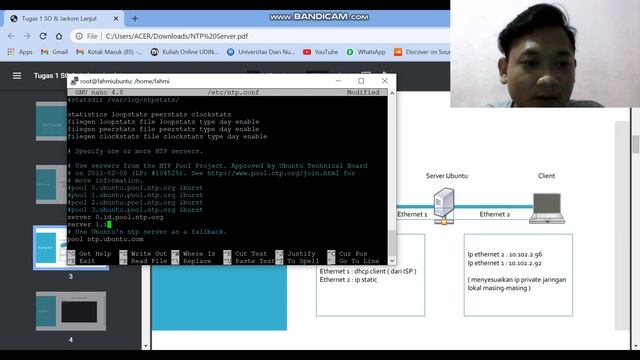Viewport: 640px width, 360px height.
Task: Click nano 'Get Help' shortcut label
Action: 95,253
